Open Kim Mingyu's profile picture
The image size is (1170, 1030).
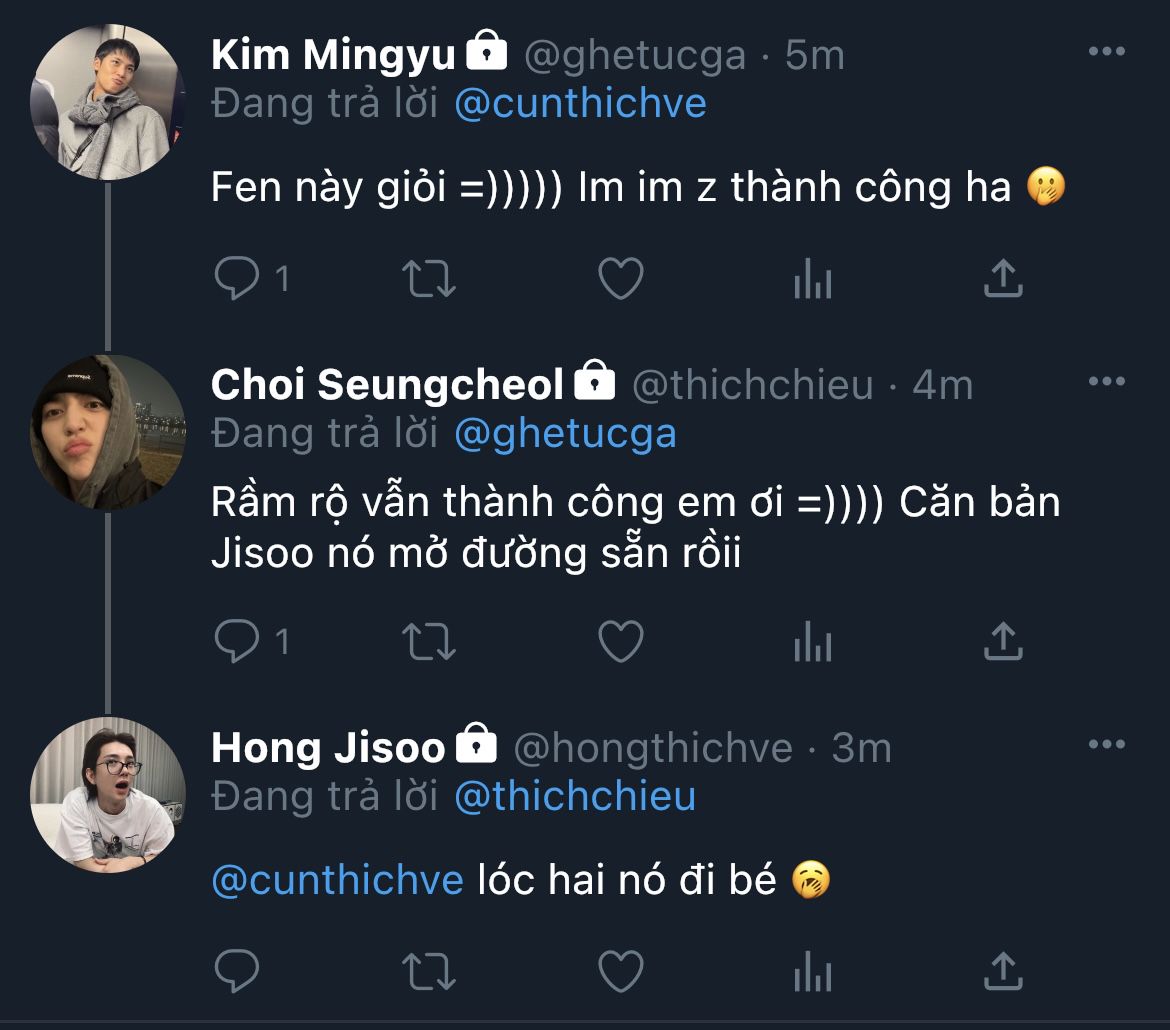pos(108,102)
